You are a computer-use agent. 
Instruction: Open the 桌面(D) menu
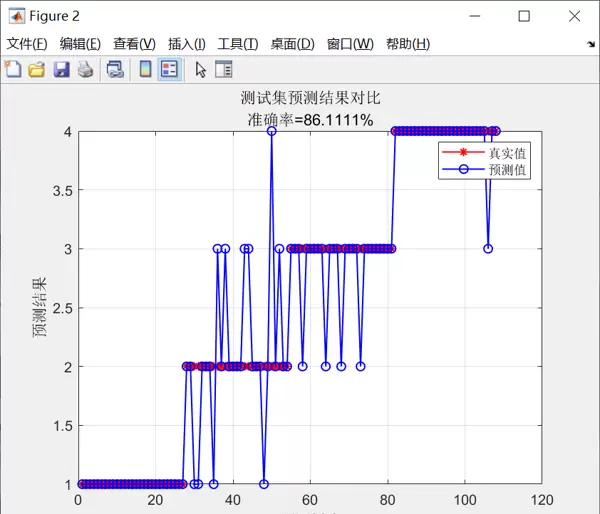click(292, 44)
